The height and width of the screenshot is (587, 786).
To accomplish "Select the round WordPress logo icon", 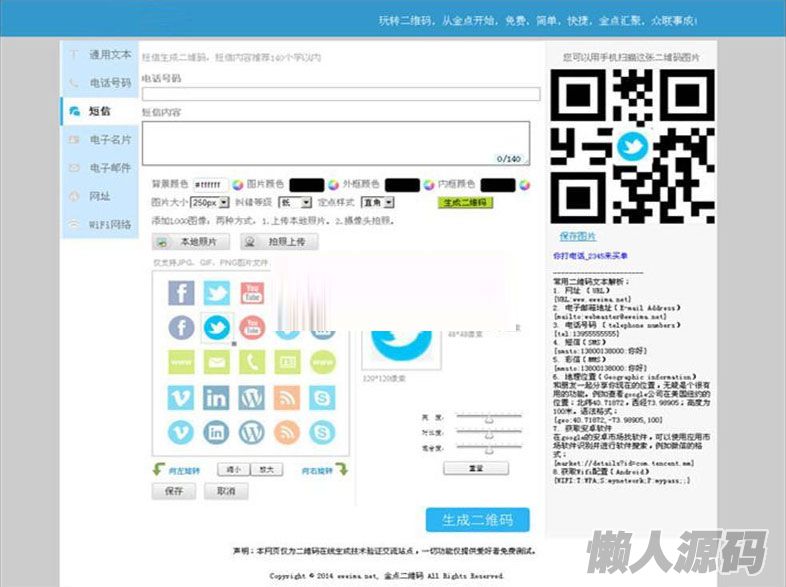I will [x=252, y=432].
